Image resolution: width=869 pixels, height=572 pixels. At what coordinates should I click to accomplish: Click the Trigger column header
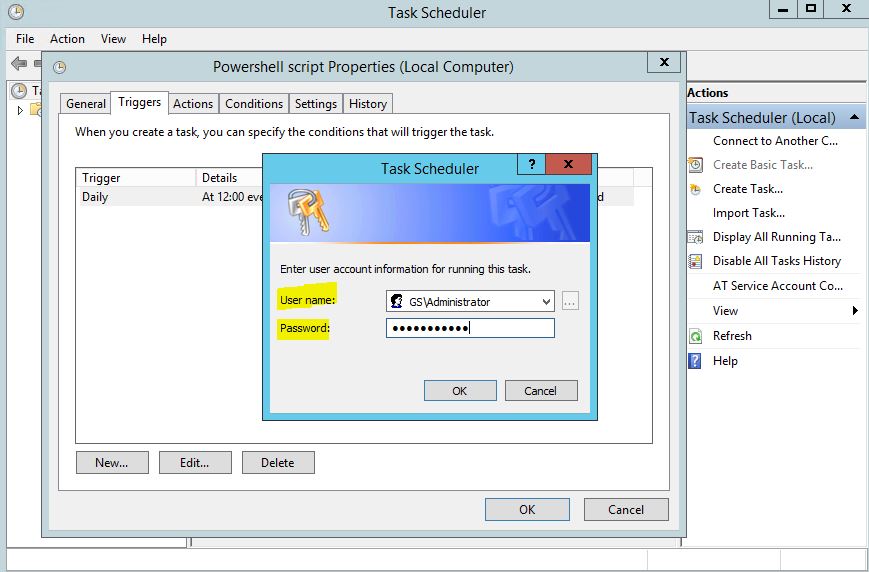coord(137,178)
